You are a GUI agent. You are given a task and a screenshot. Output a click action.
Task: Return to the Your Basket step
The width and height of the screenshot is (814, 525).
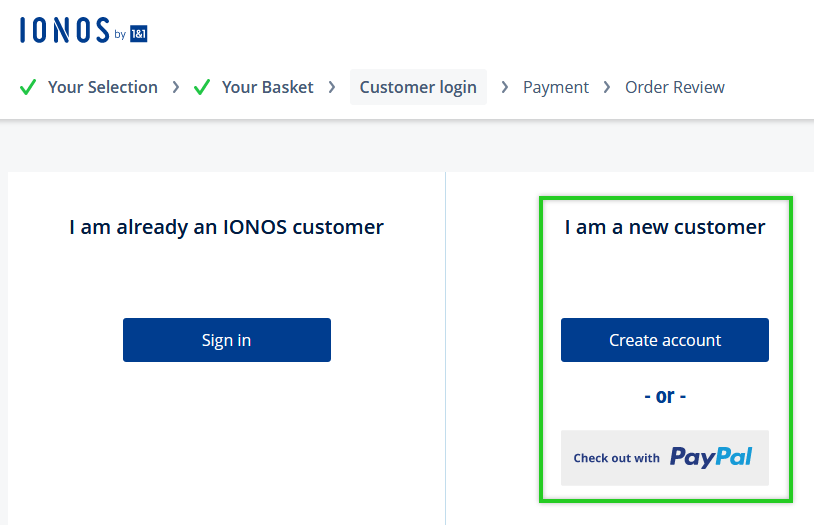point(268,87)
